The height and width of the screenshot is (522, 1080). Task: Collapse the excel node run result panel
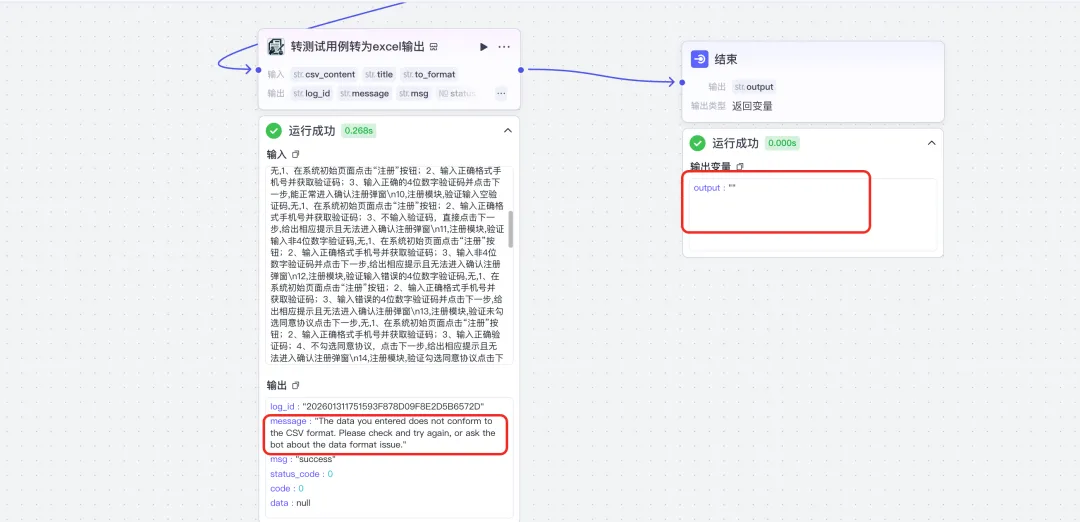click(x=508, y=130)
